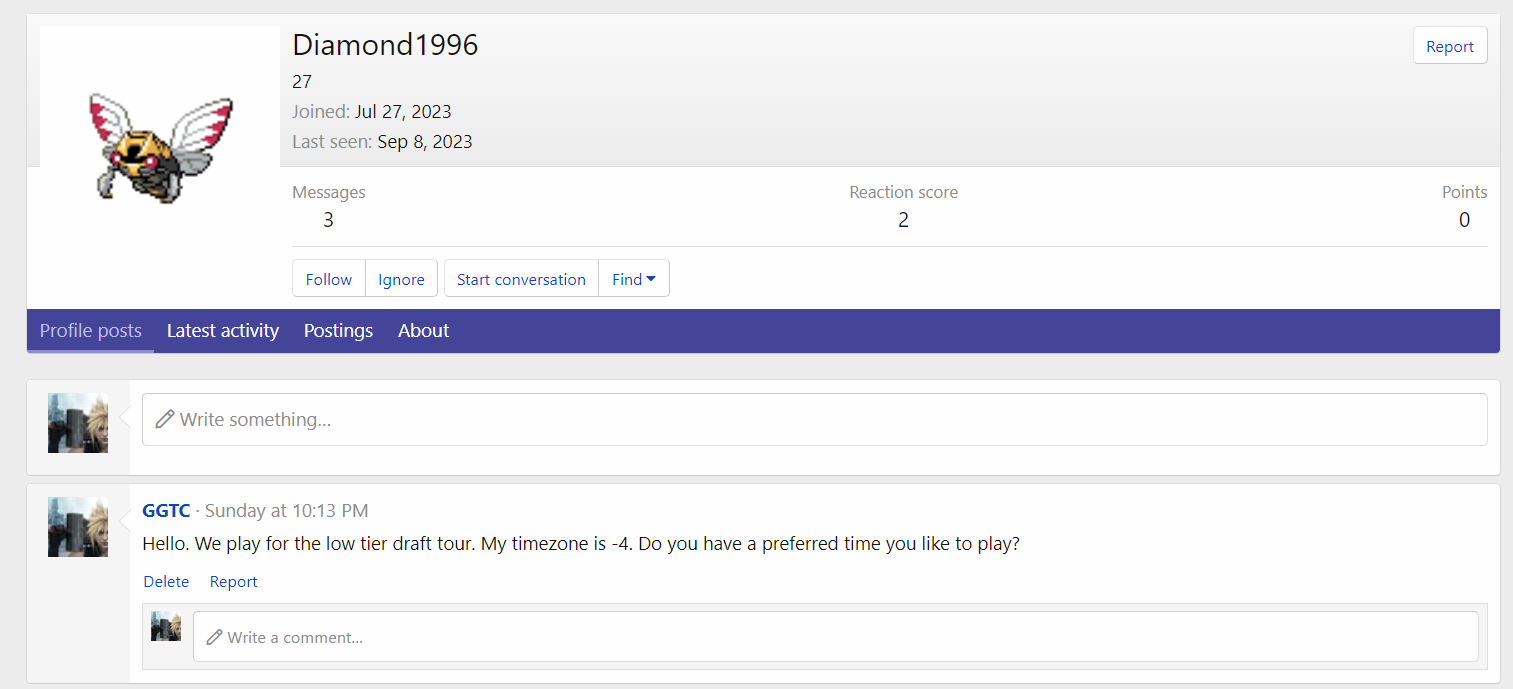
Task: Click the small avatar beside the comment box
Action: click(x=166, y=627)
